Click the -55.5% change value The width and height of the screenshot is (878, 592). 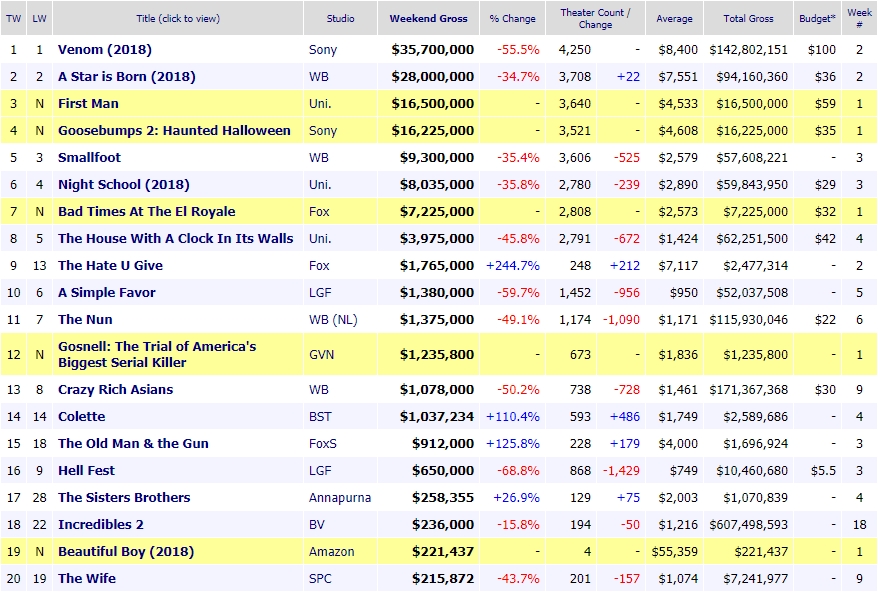tap(519, 50)
